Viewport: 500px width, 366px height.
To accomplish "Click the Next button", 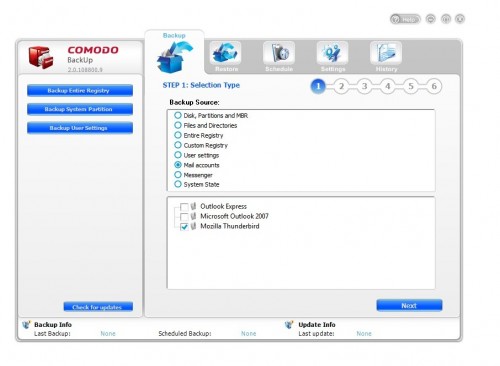I will pyautogui.click(x=409, y=305).
